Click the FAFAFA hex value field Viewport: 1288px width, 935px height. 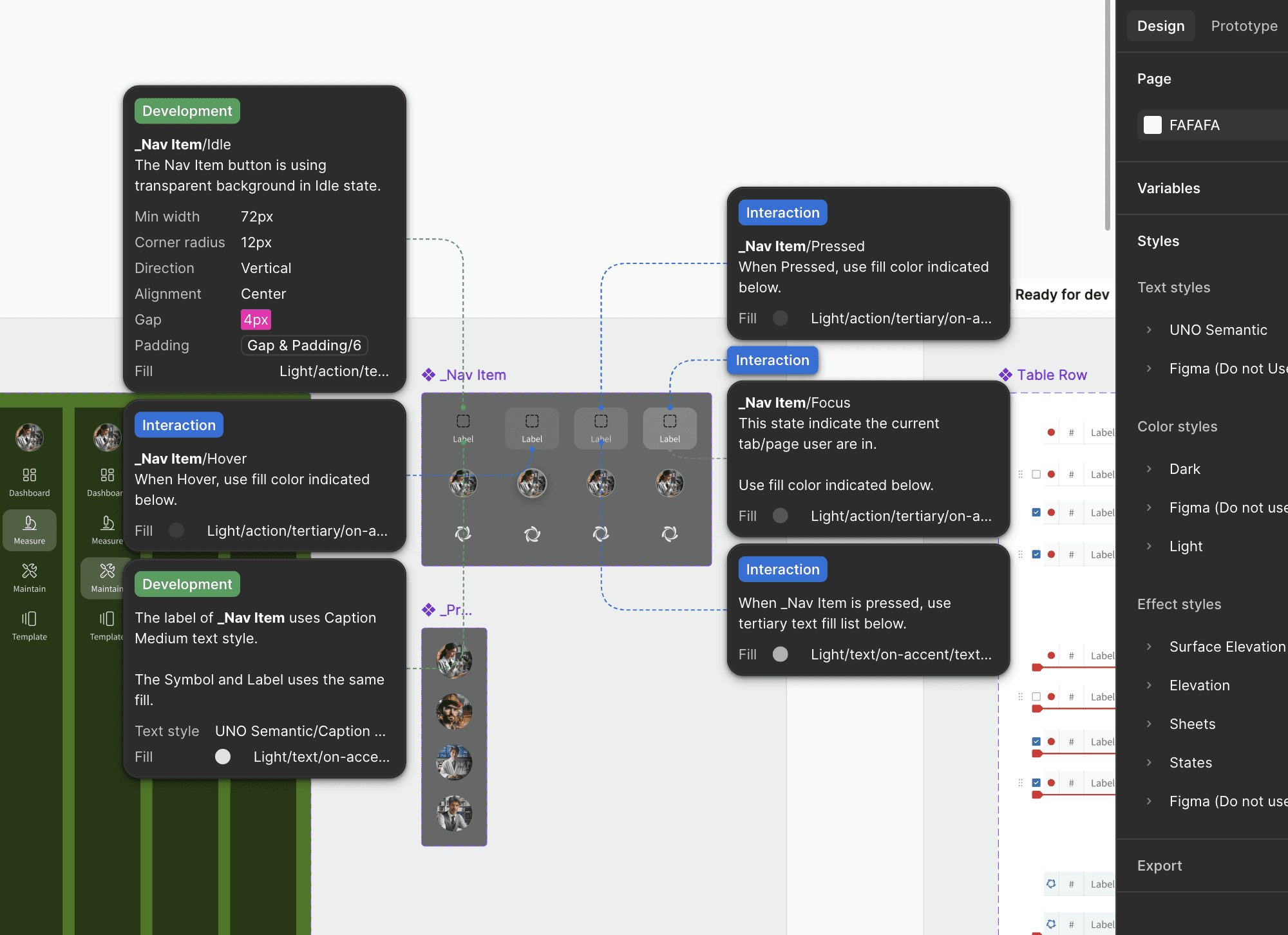[x=1194, y=125]
